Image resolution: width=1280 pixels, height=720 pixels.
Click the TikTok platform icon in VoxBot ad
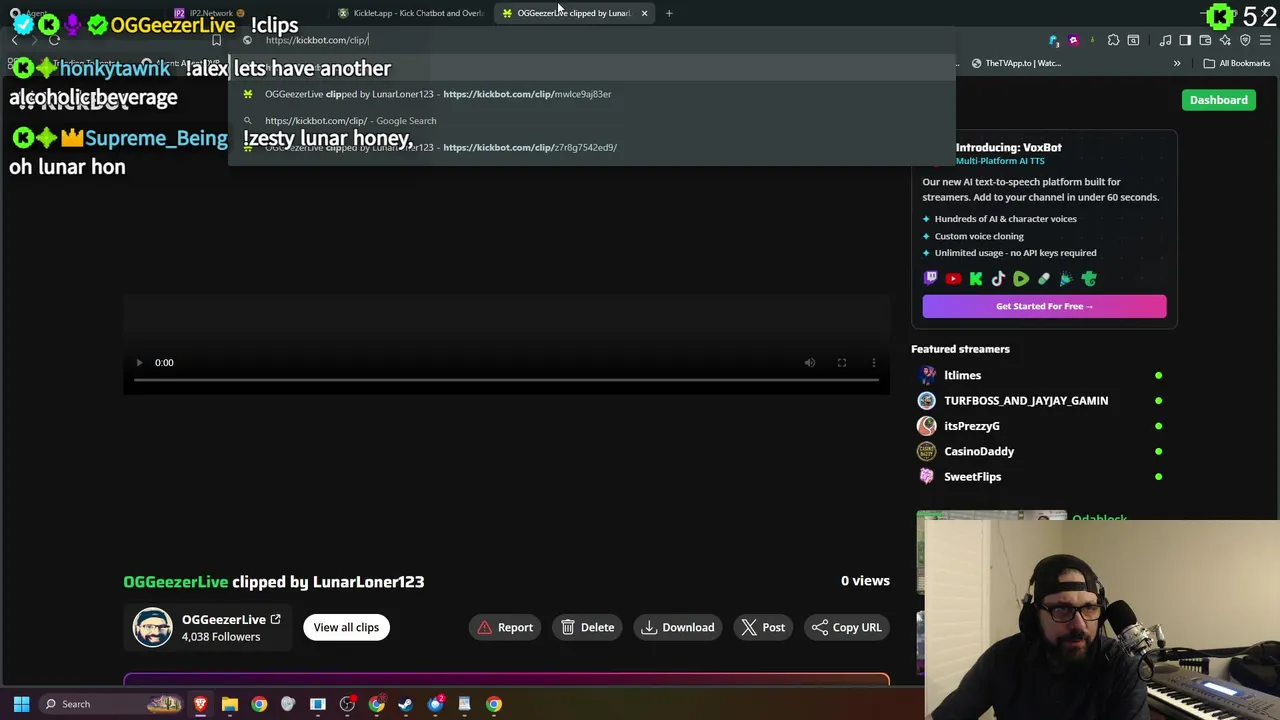pos(998,279)
